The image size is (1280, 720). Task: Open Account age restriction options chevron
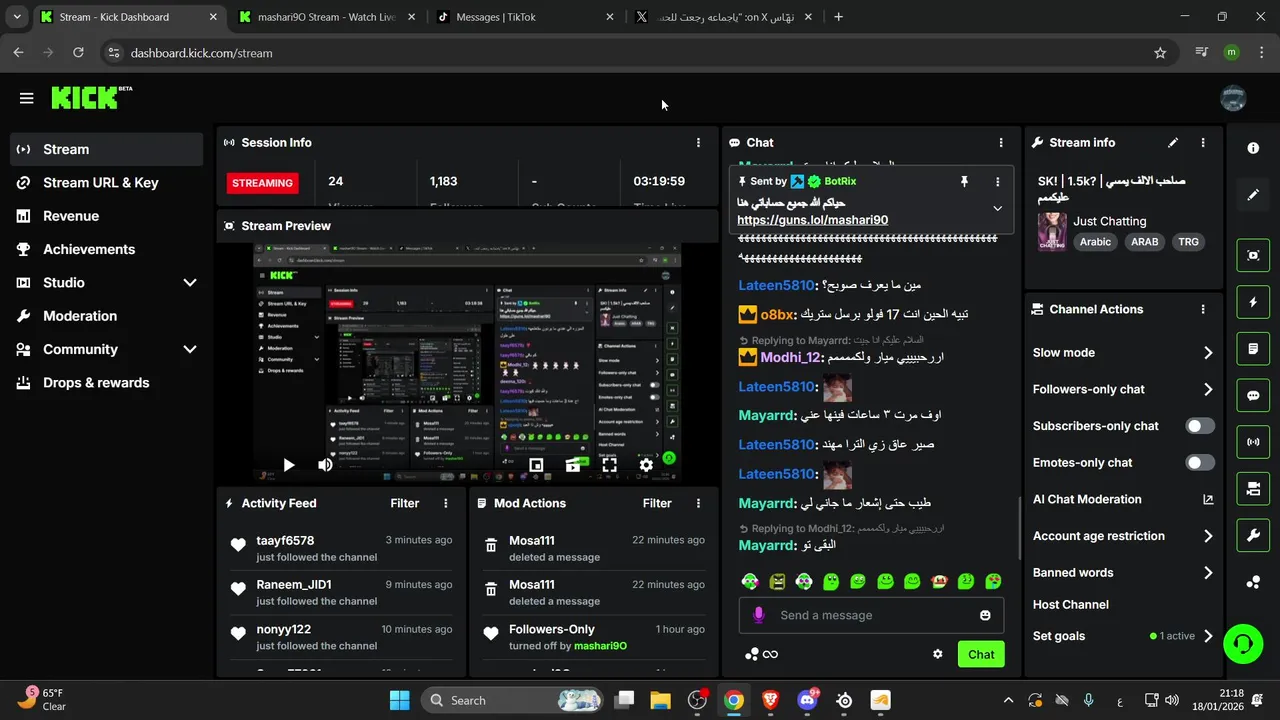pyautogui.click(x=1207, y=537)
